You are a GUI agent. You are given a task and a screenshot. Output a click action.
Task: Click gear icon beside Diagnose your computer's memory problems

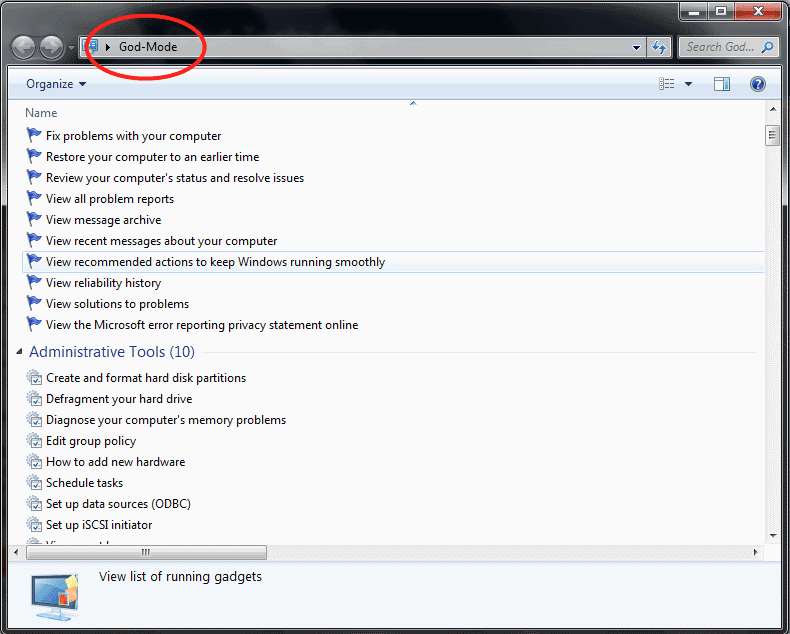point(34,420)
